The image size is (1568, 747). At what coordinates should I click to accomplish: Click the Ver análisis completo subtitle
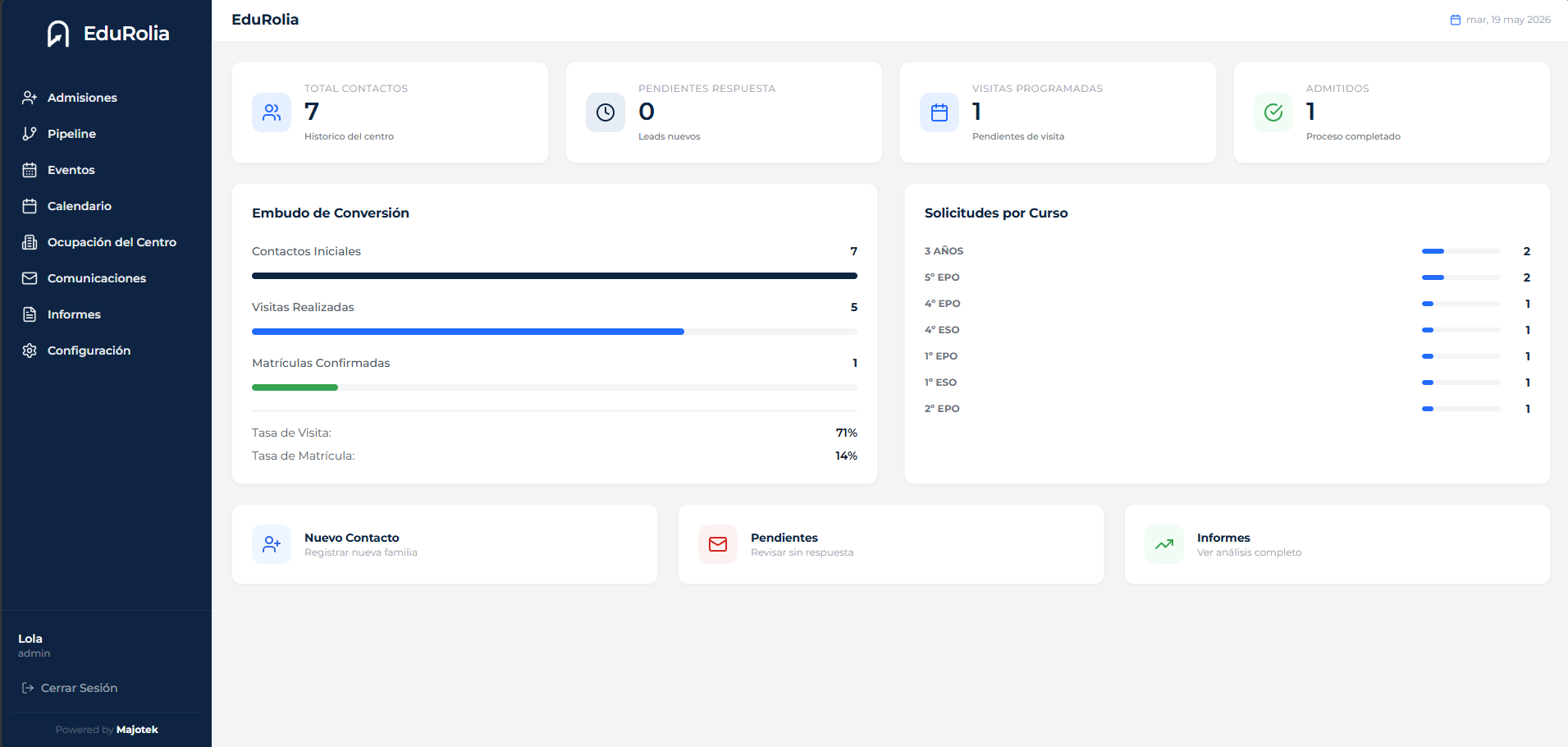[1250, 552]
